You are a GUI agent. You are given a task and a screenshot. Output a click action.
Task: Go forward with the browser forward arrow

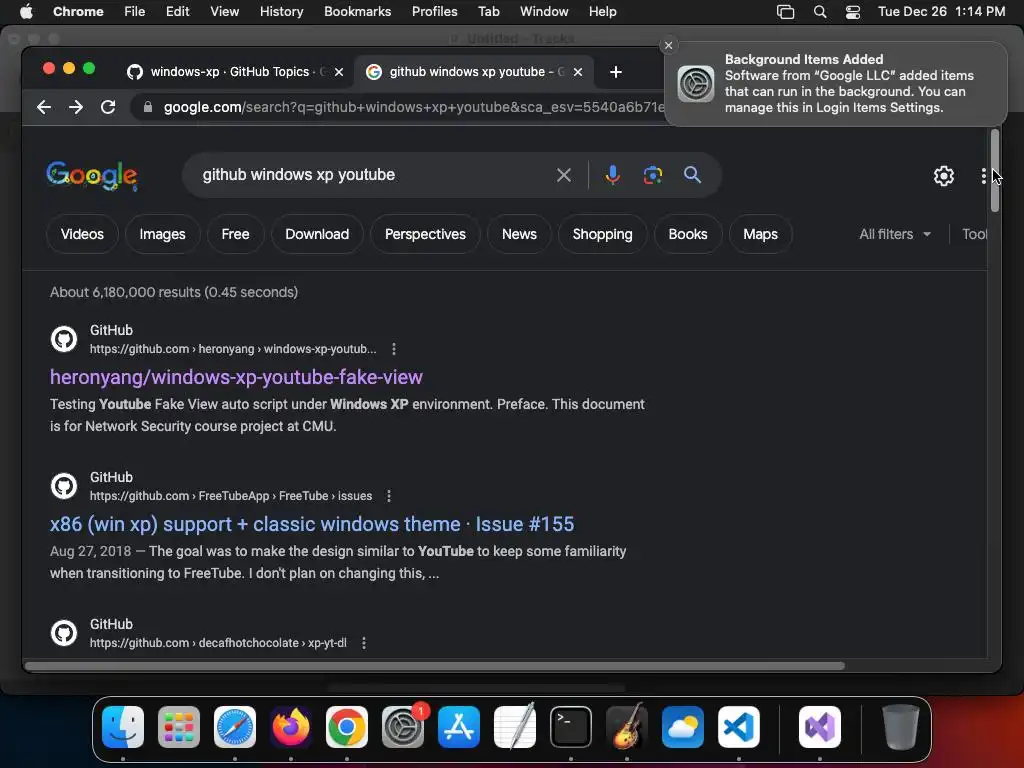[76, 107]
